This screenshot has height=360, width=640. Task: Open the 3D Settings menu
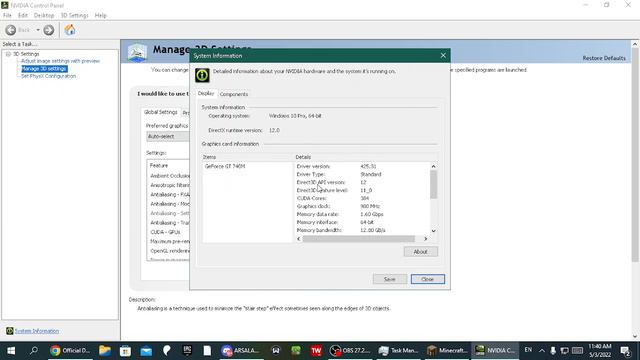click(74, 15)
